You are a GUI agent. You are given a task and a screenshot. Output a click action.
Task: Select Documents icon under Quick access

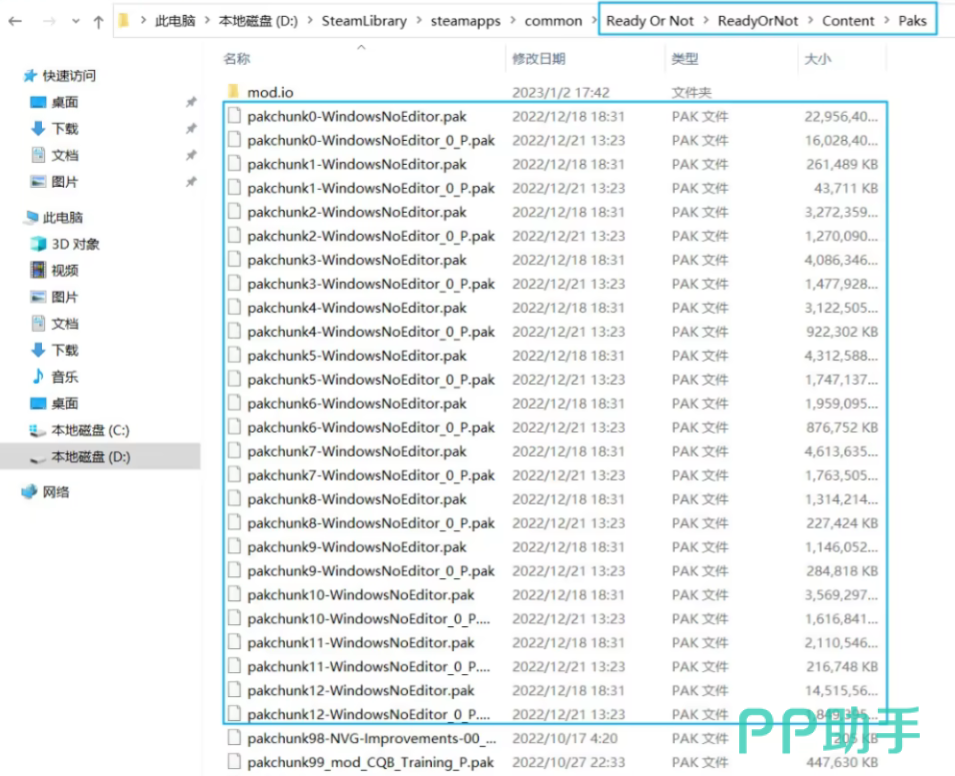[x=38, y=155]
